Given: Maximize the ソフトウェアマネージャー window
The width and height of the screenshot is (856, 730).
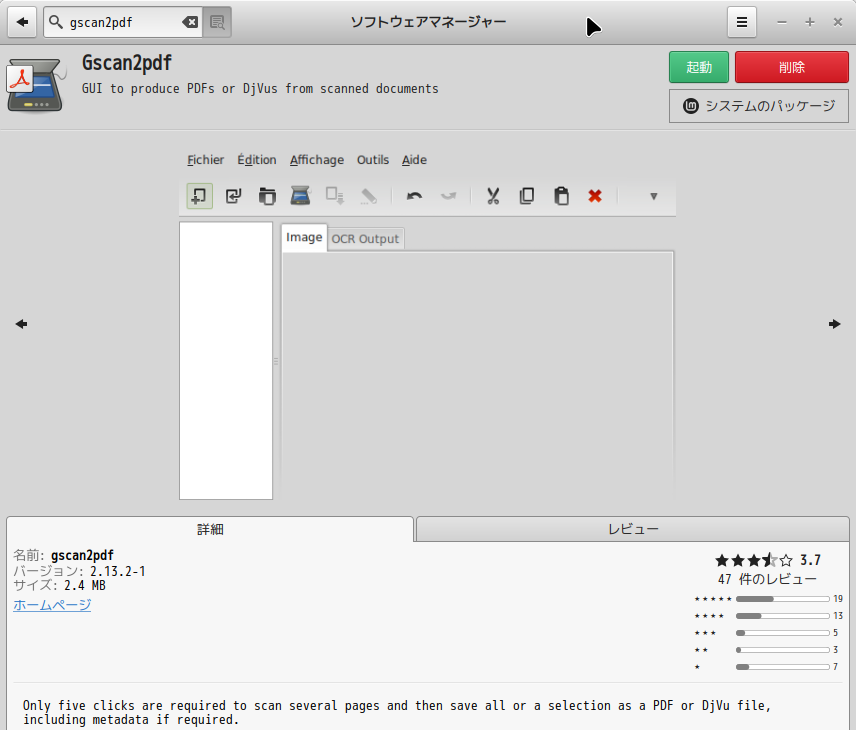Looking at the screenshot, I should tap(810, 22).
